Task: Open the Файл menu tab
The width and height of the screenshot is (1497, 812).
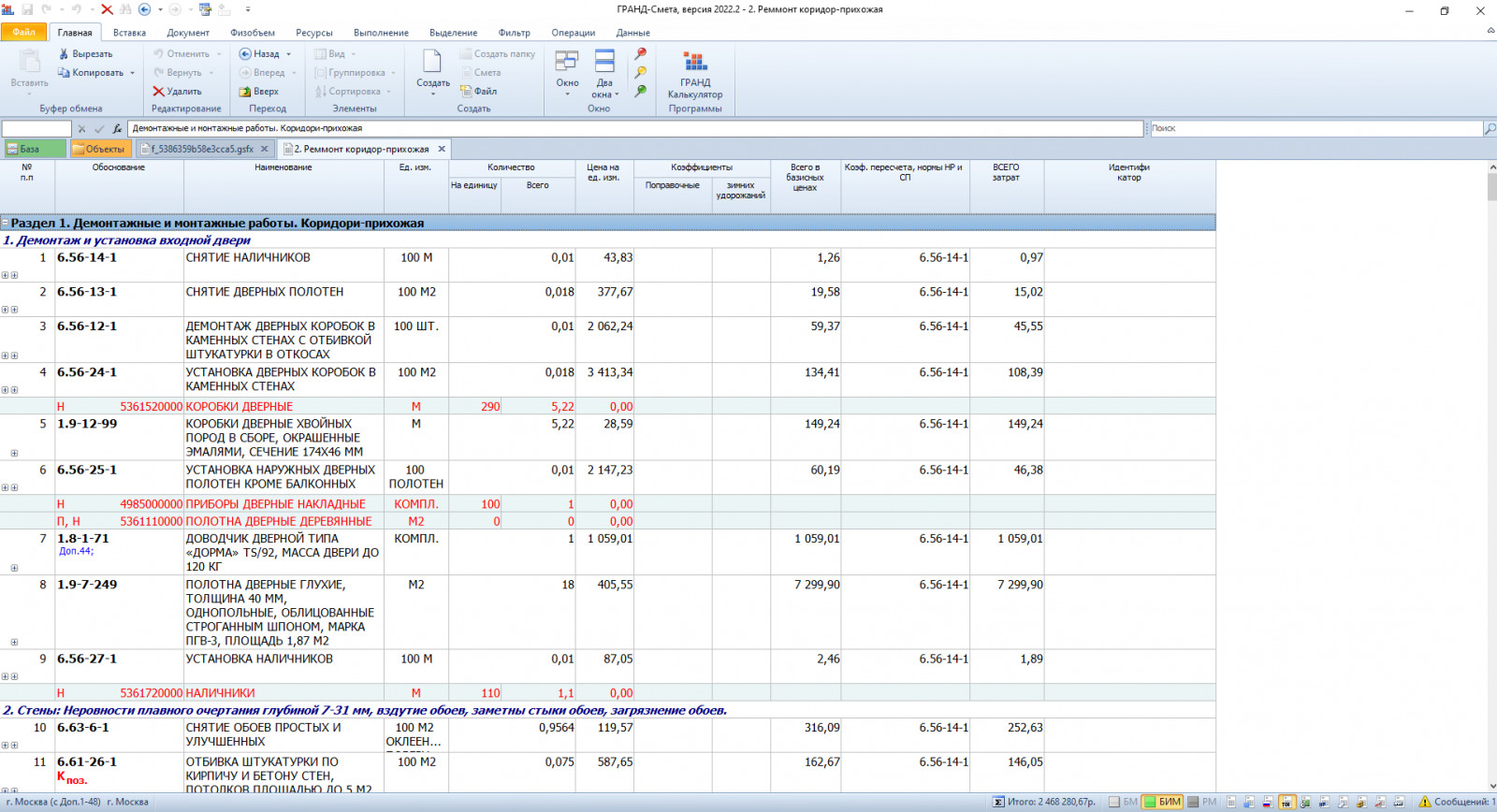Action: (23, 33)
